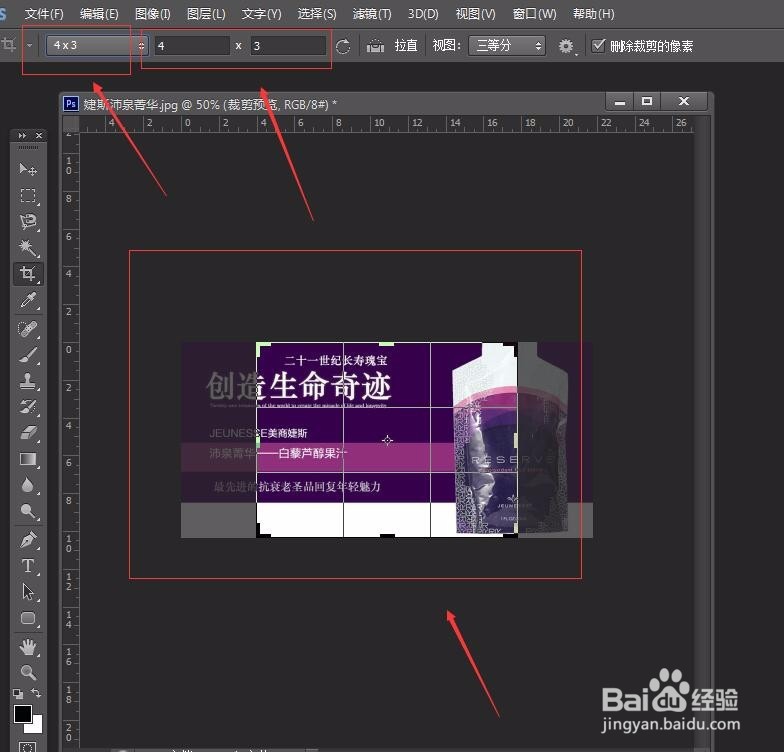
Task: Select the Clone Stamp tool
Action: click(28, 381)
